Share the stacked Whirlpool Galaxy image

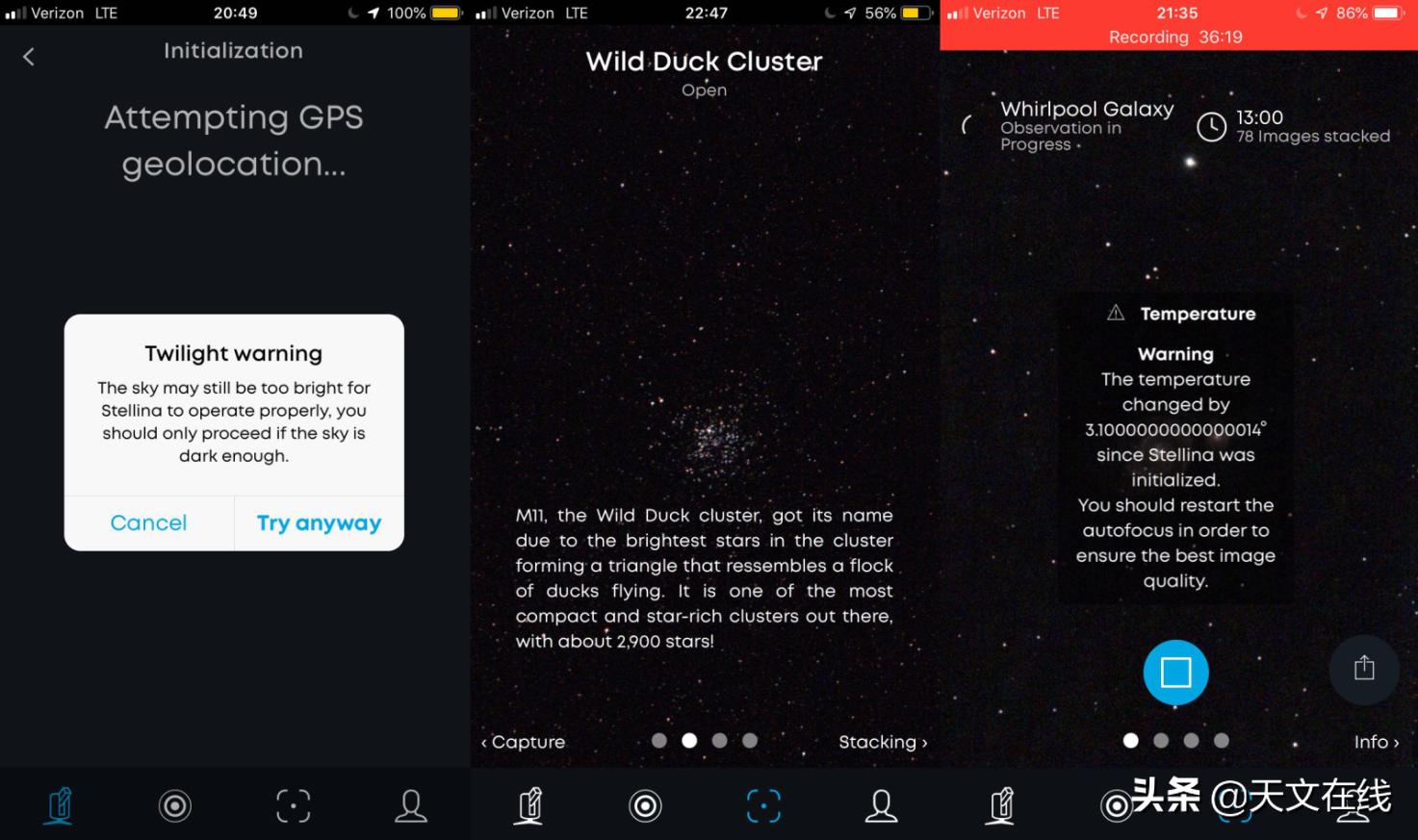(x=1364, y=669)
